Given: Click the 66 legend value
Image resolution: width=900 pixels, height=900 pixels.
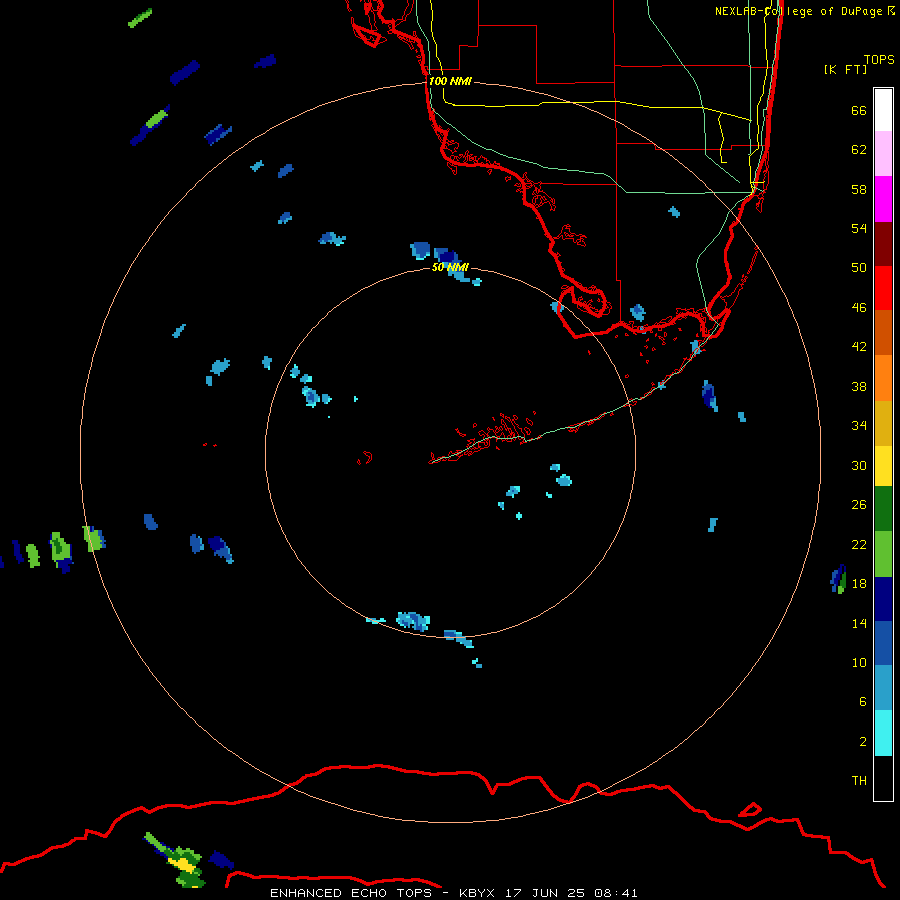Looking at the screenshot, I should point(859,110).
